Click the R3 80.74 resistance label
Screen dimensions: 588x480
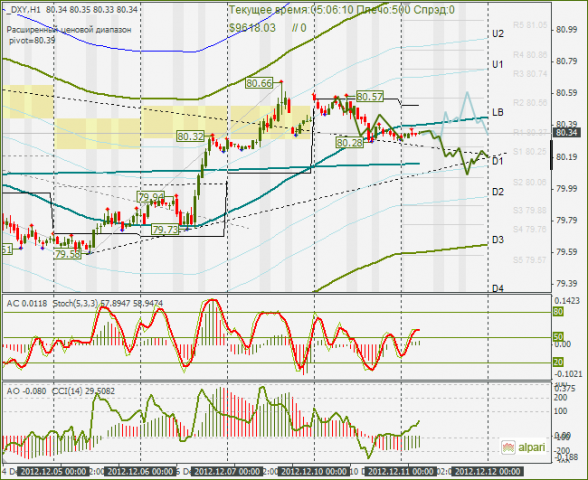coord(530,74)
